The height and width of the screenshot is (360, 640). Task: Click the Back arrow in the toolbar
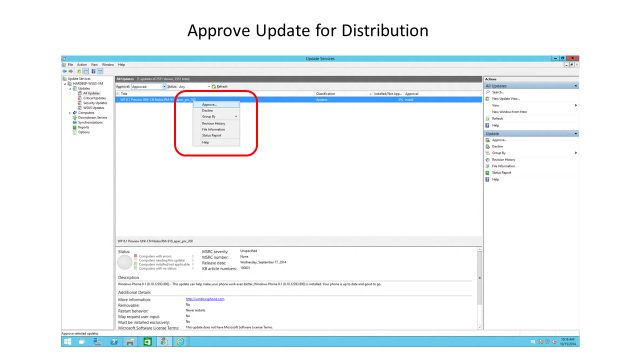tap(64, 71)
